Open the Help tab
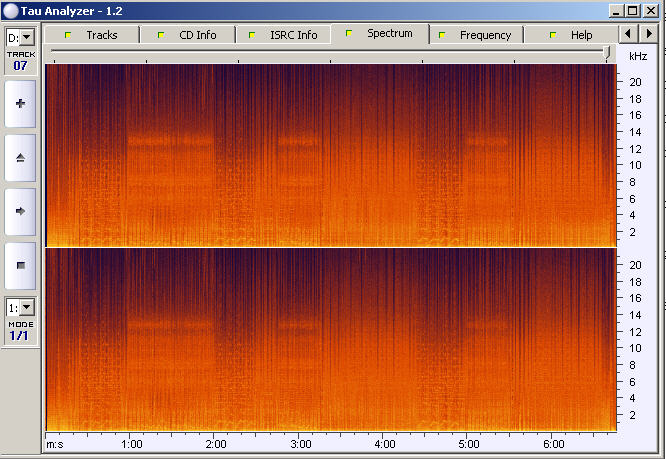The height and width of the screenshot is (459, 666). pyautogui.click(x=571, y=35)
